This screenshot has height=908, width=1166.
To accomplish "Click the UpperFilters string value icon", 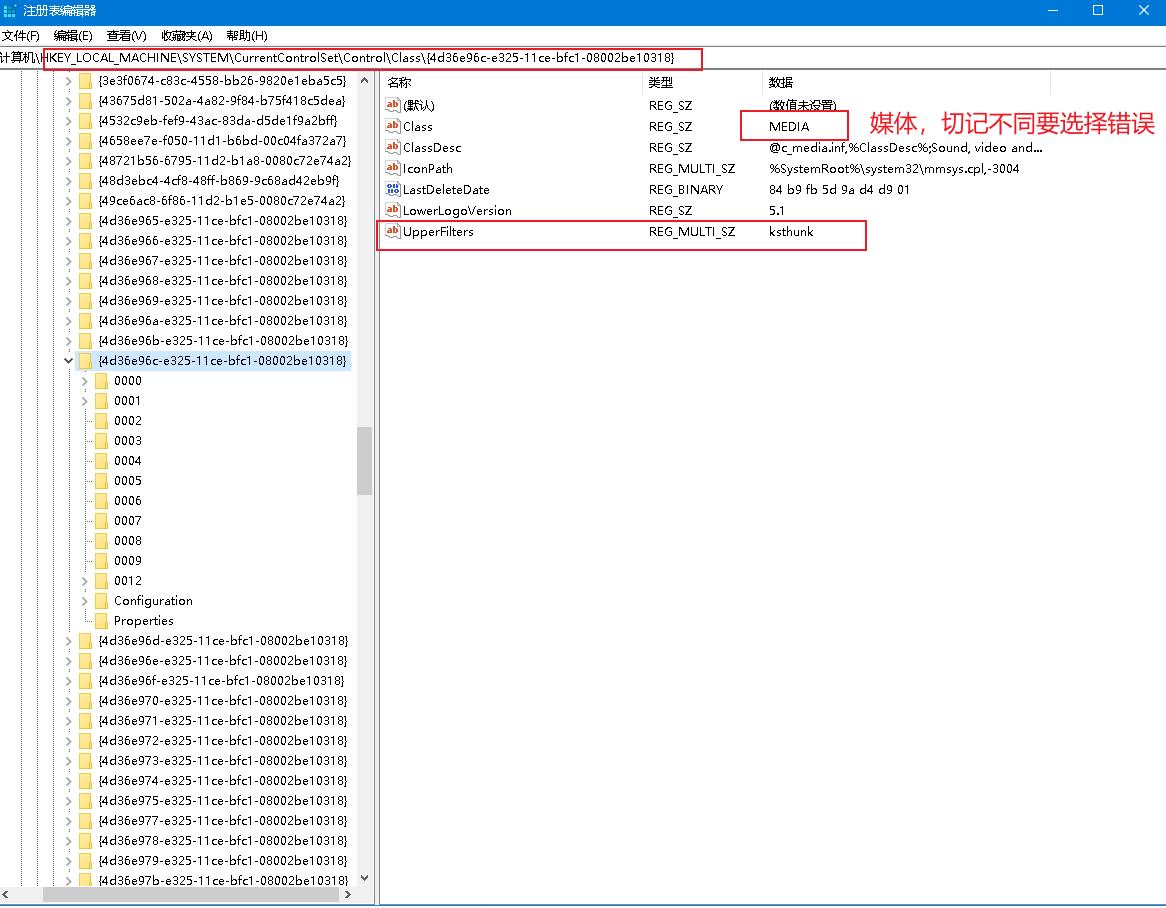I will coord(393,232).
